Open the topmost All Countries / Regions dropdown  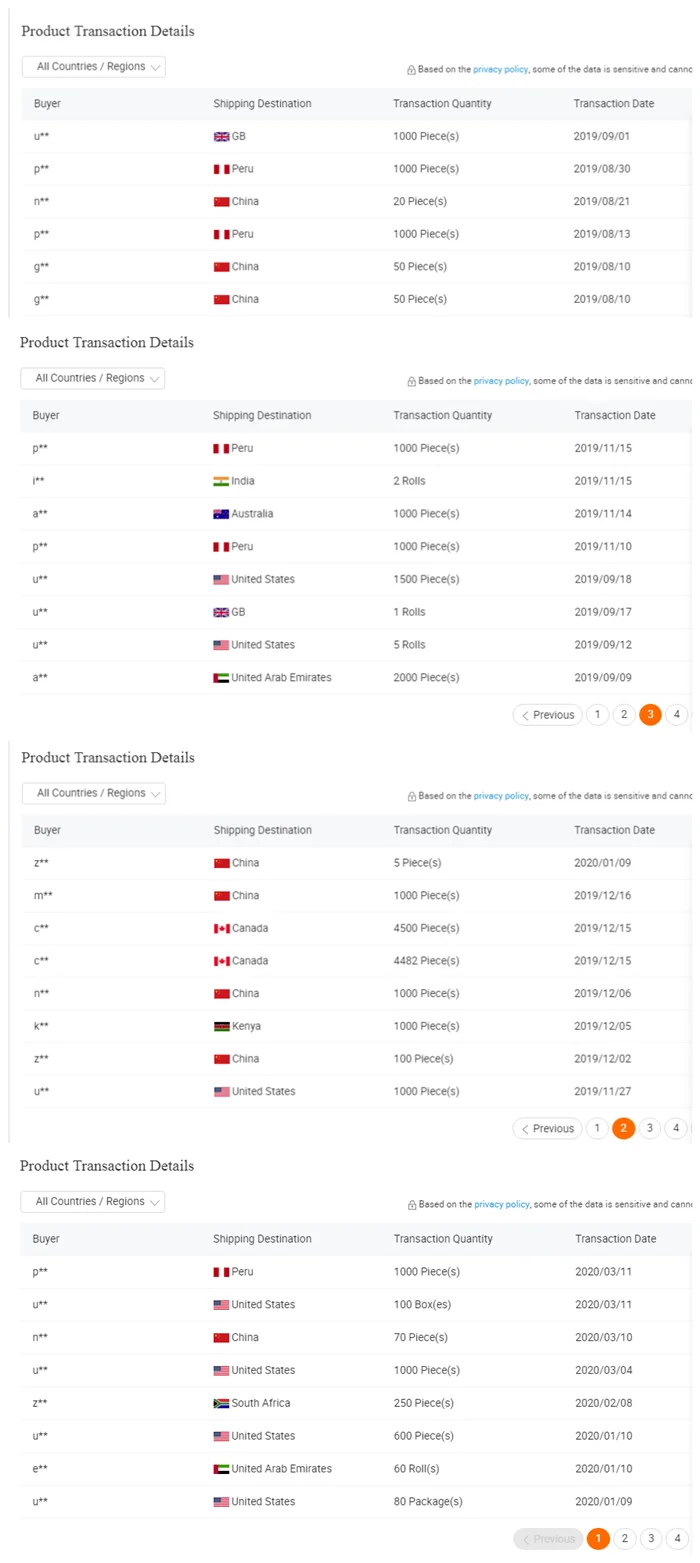(93, 67)
